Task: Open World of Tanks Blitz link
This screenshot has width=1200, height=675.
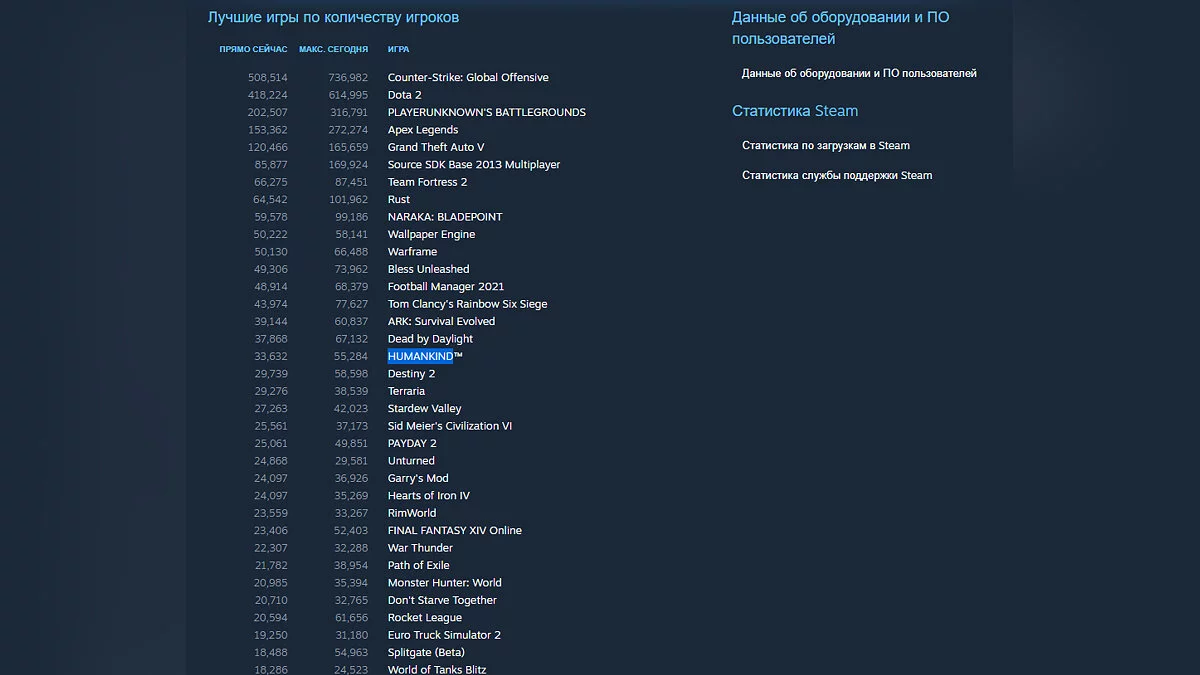Action: (x=437, y=669)
